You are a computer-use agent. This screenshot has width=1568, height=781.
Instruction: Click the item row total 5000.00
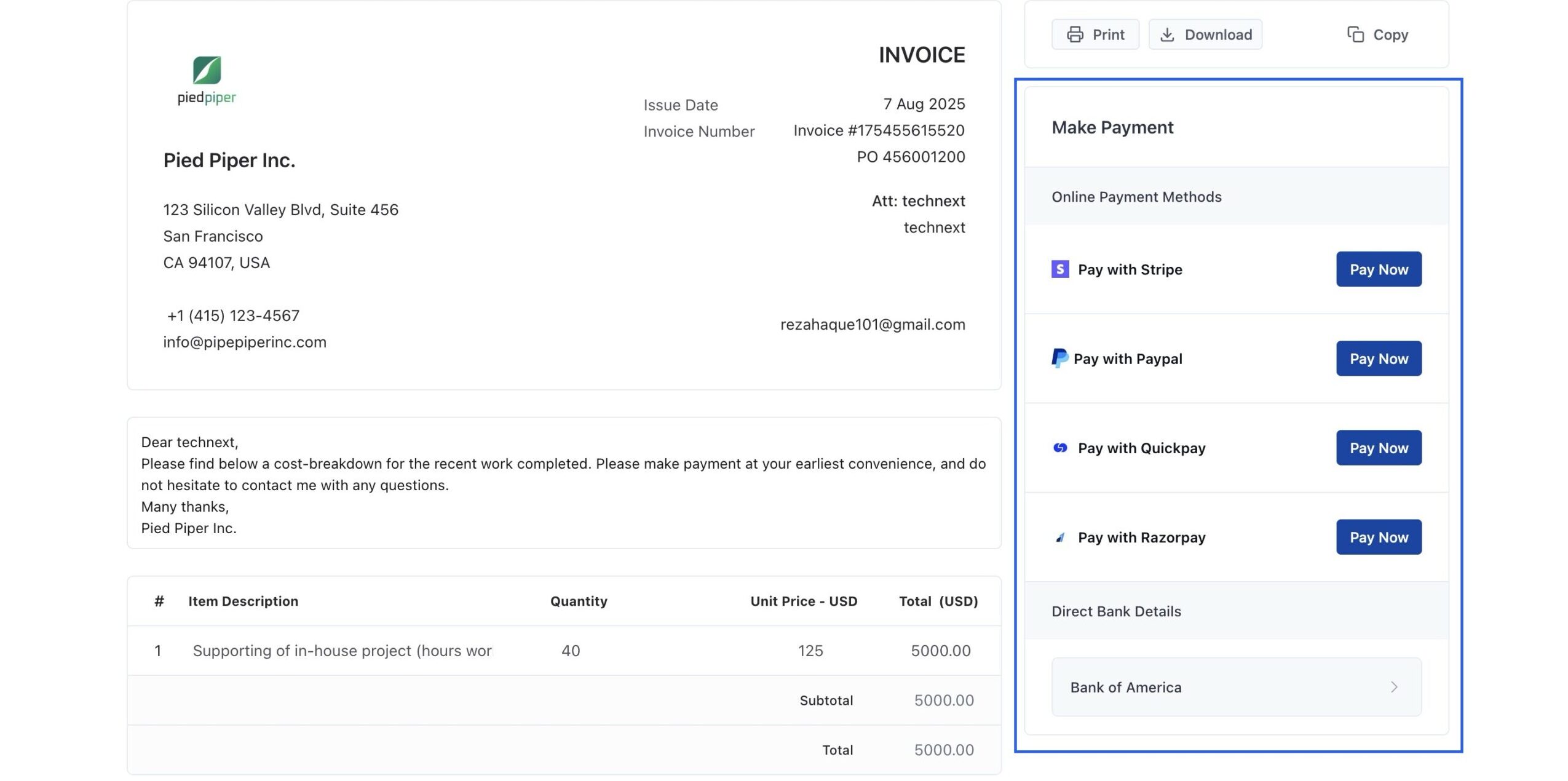(x=940, y=651)
